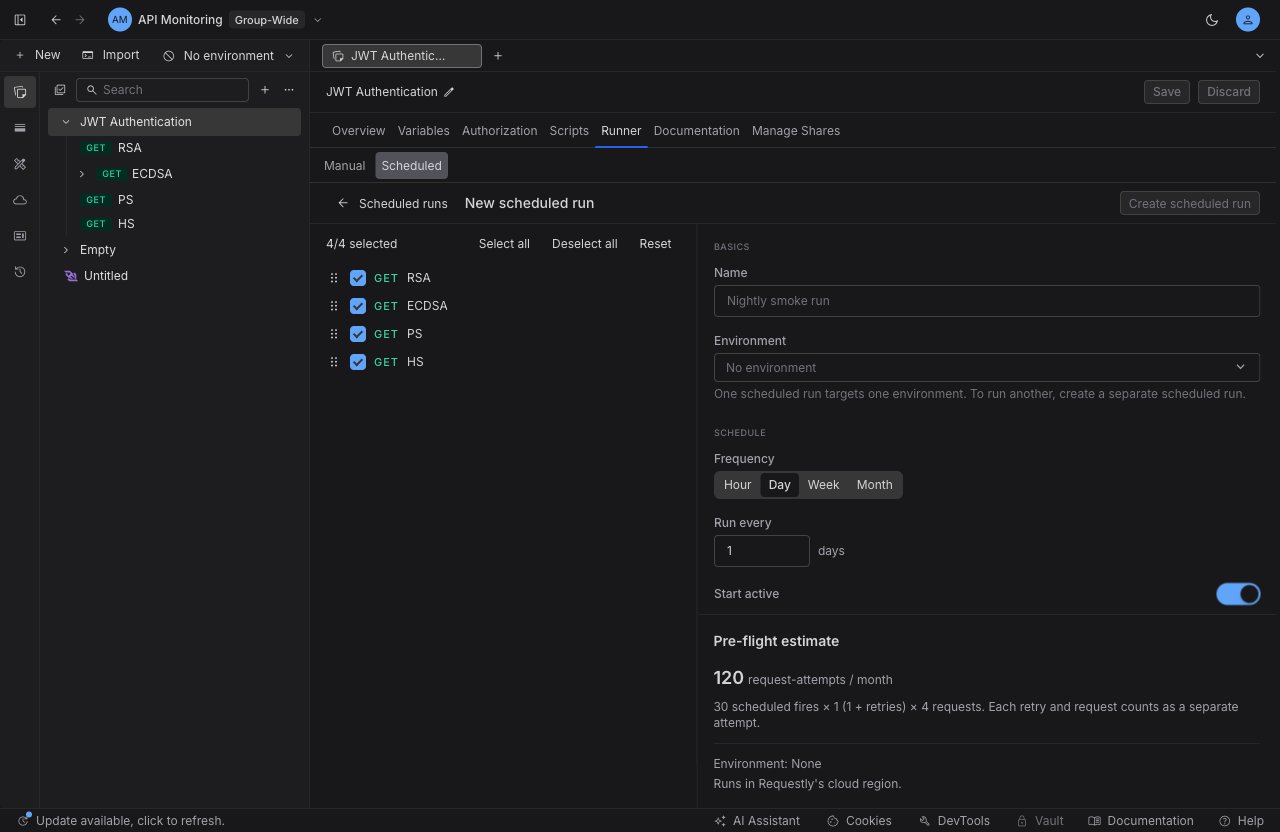Click the AM workspace avatar
1280x832 pixels.
(x=120, y=19)
